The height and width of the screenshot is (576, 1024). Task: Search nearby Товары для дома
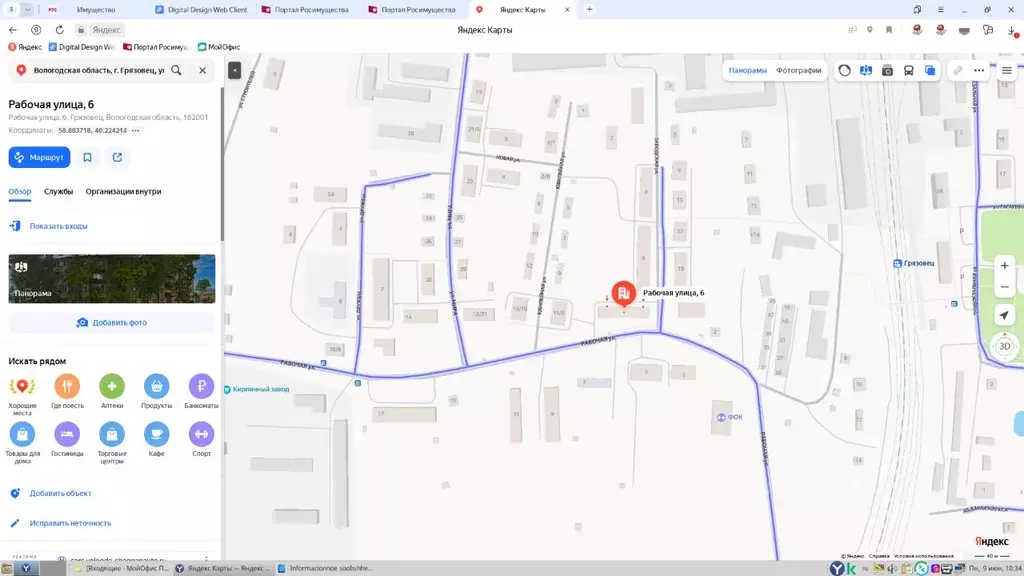(x=22, y=443)
